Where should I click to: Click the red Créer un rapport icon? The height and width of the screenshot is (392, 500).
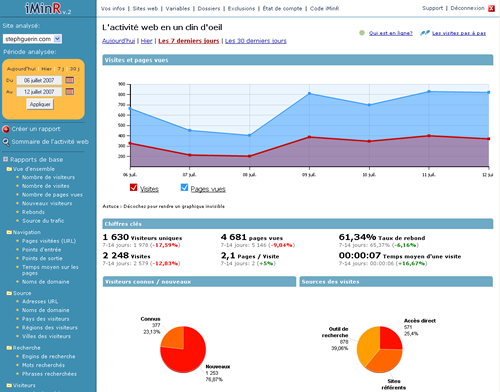click(6, 129)
